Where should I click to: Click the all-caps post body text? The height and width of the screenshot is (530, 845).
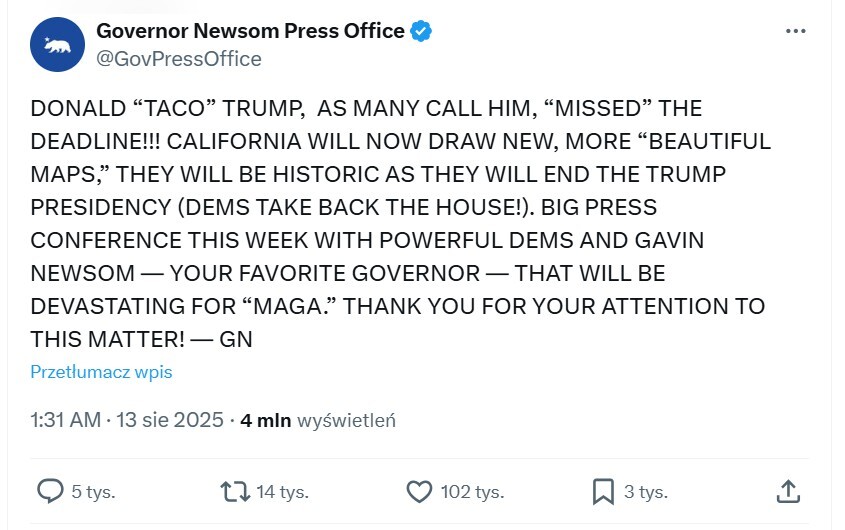(400, 223)
